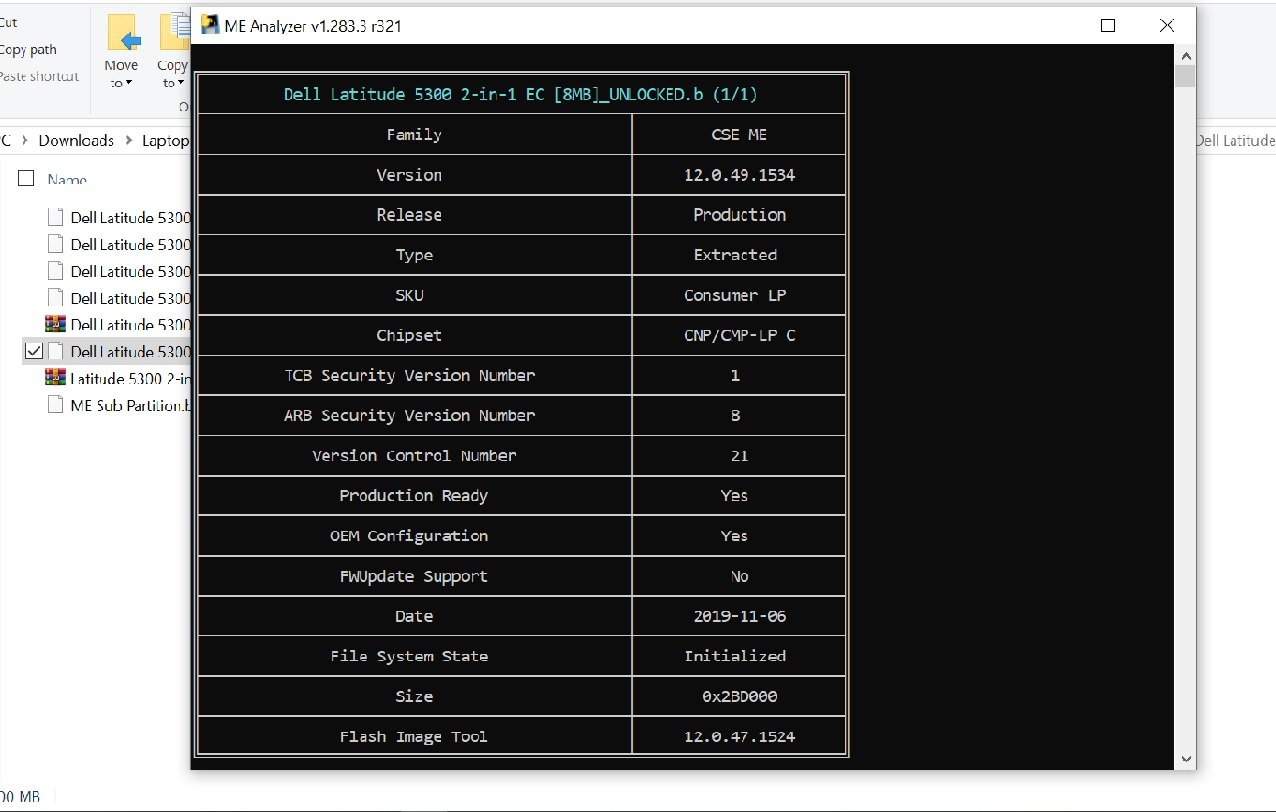Click the '0x2BD000' size value
This screenshot has width=1276, height=812.
click(x=739, y=696)
